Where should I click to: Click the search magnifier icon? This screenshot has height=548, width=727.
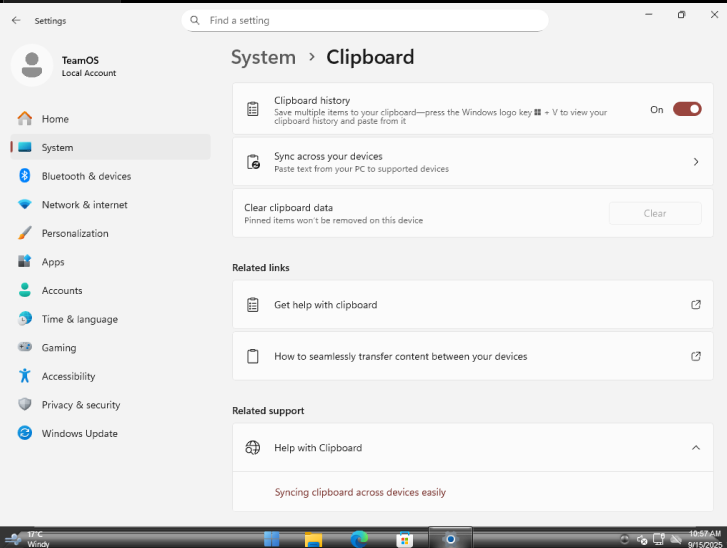pos(195,20)
